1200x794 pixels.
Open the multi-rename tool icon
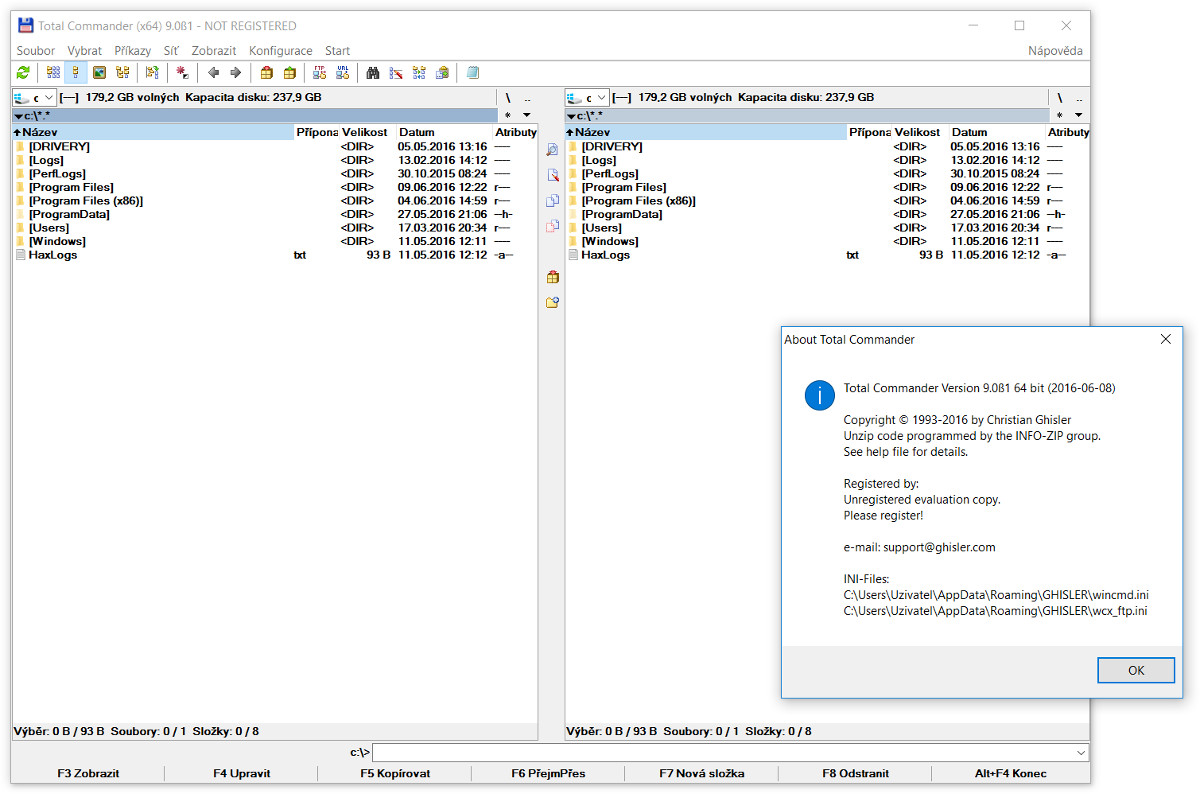coord(396,72)
